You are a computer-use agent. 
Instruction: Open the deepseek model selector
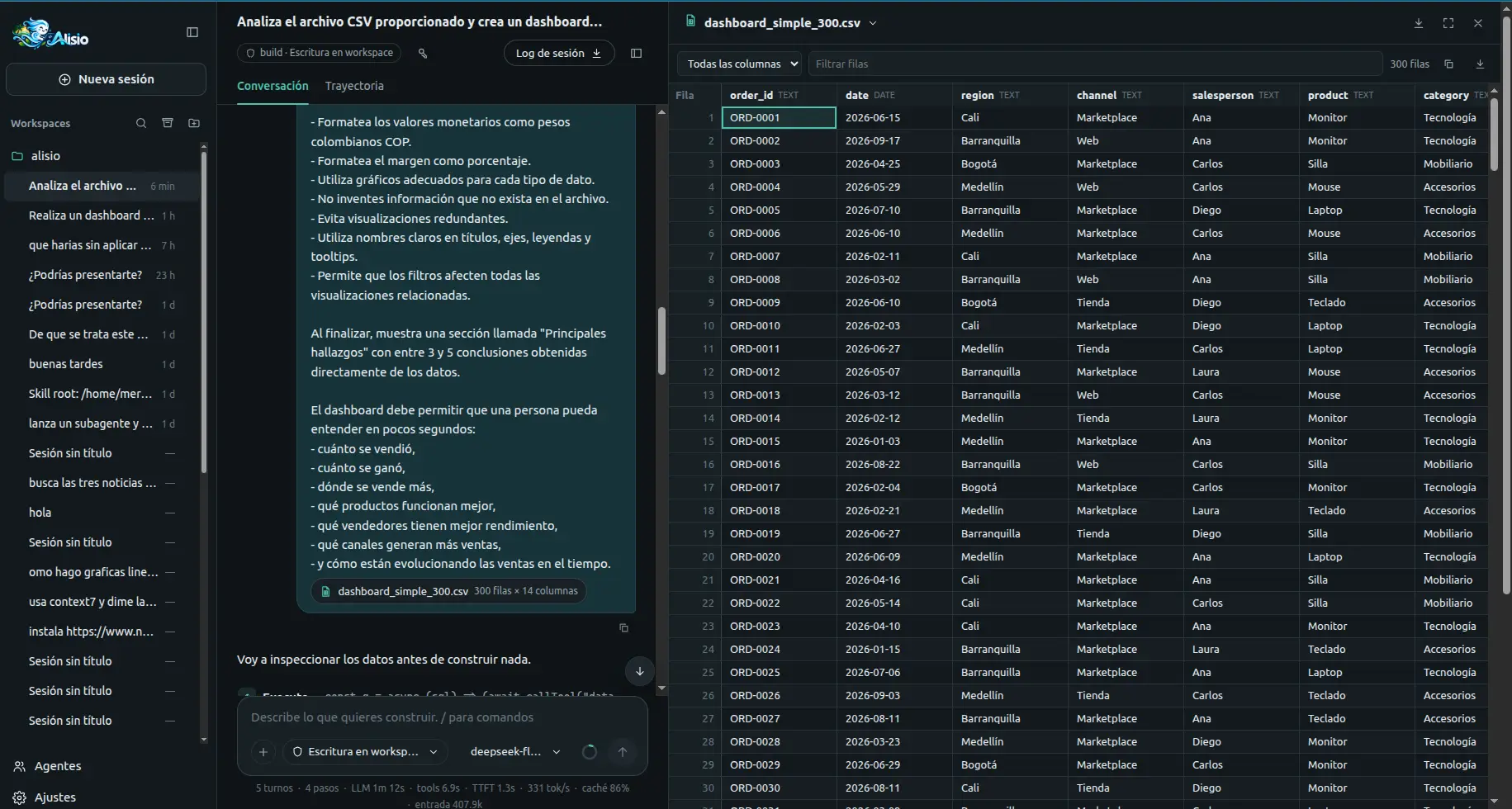(x=515, y=751)
